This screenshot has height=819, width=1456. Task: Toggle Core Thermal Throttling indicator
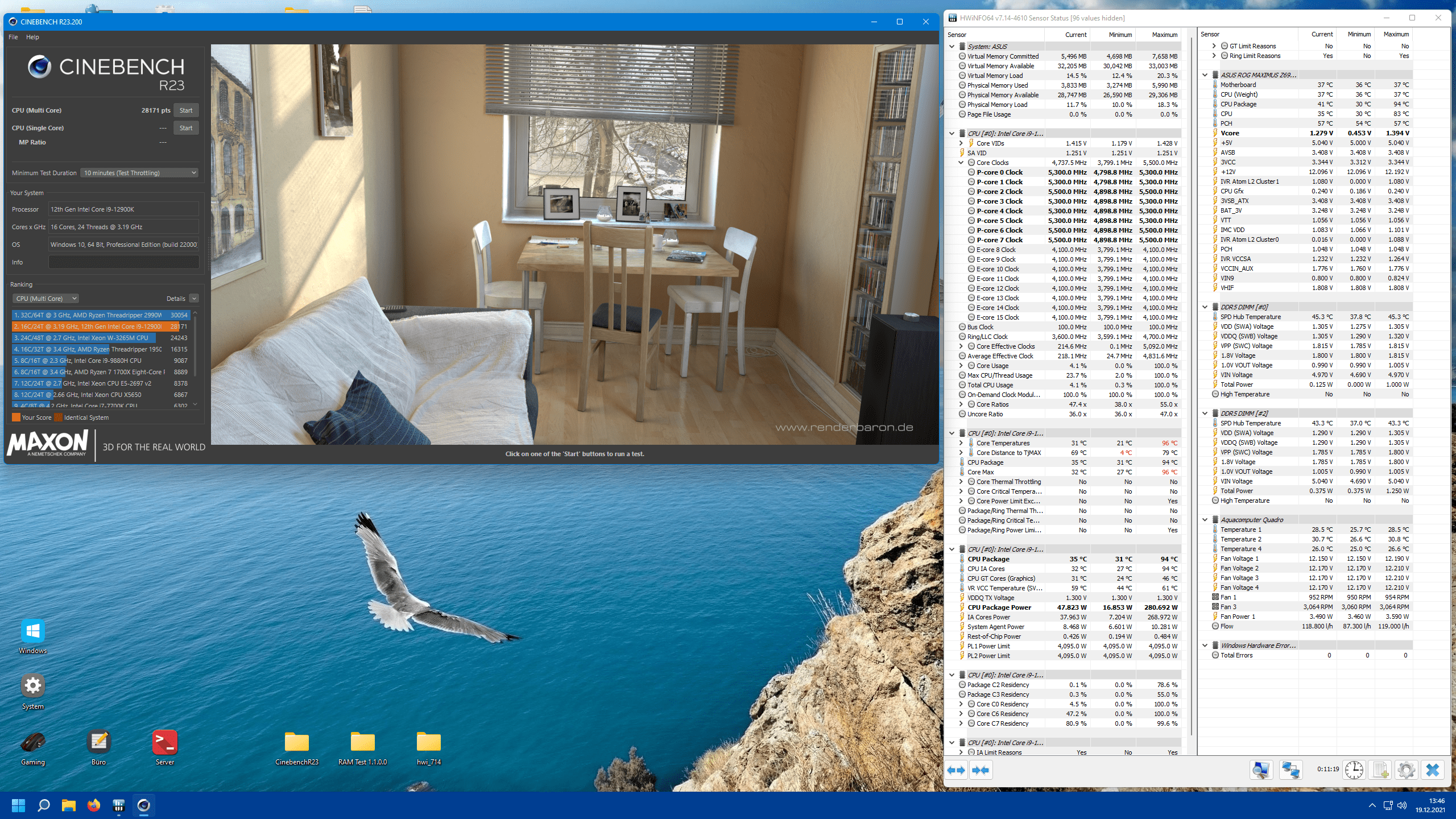click(x=959, y=481)
